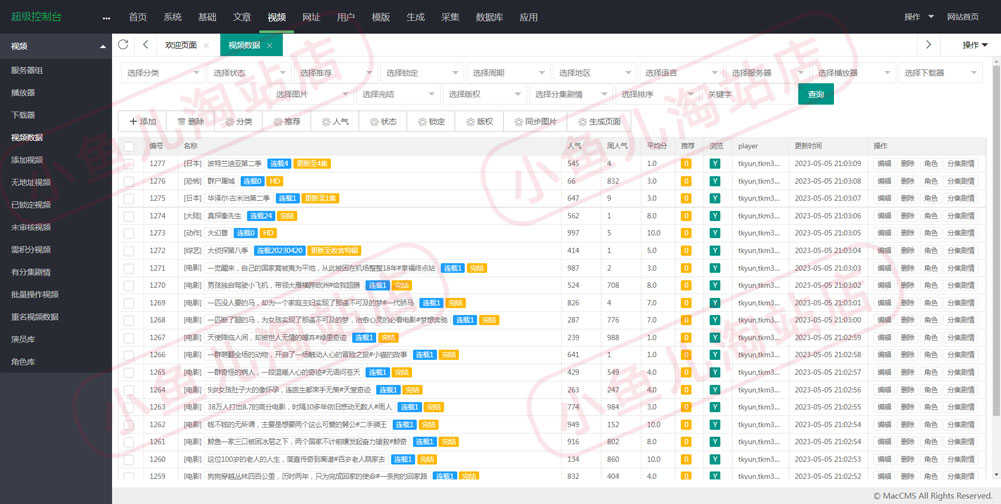Open the 选择推荐 dropdown
The height and width of the screenshot is (504, 1001).
335,73
